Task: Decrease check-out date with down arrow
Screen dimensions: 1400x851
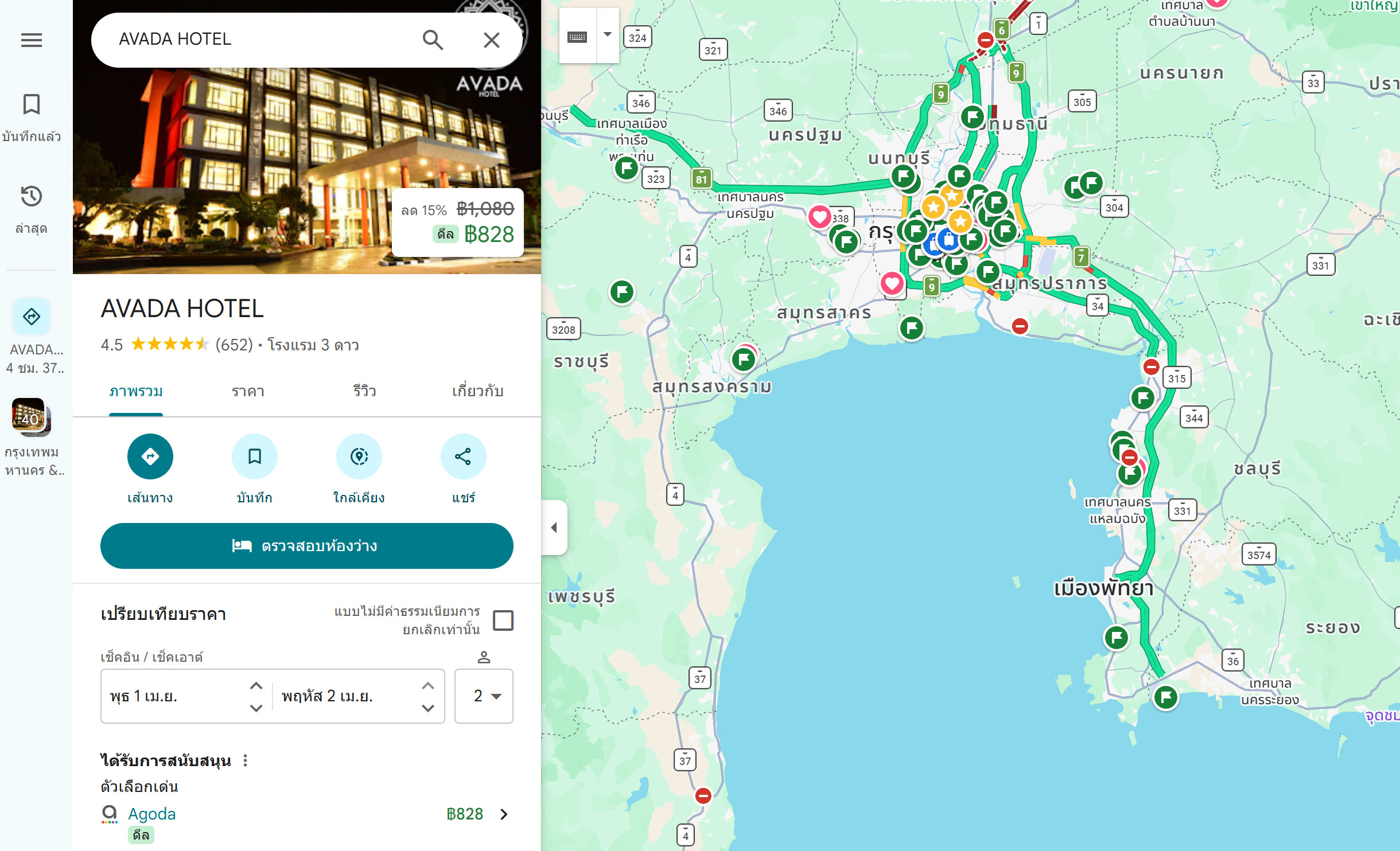Action: point(428,708)
